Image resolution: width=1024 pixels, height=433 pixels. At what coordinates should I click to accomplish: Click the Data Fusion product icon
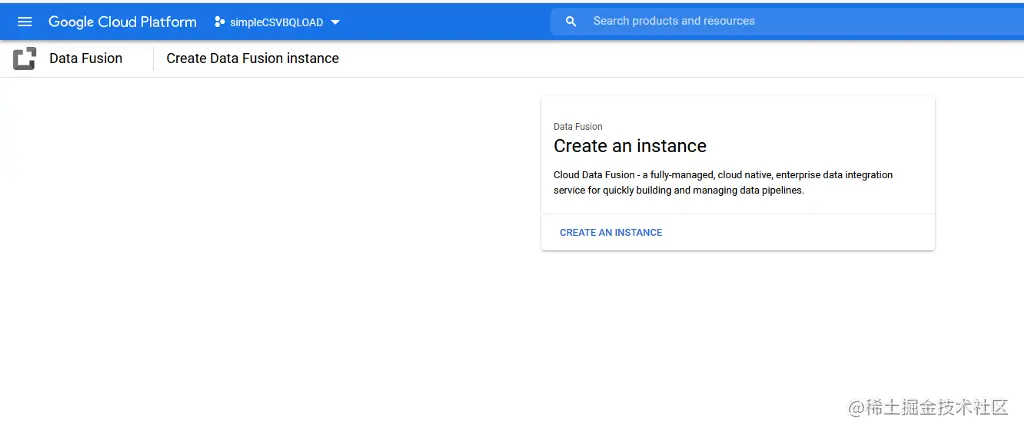[25, 59]
